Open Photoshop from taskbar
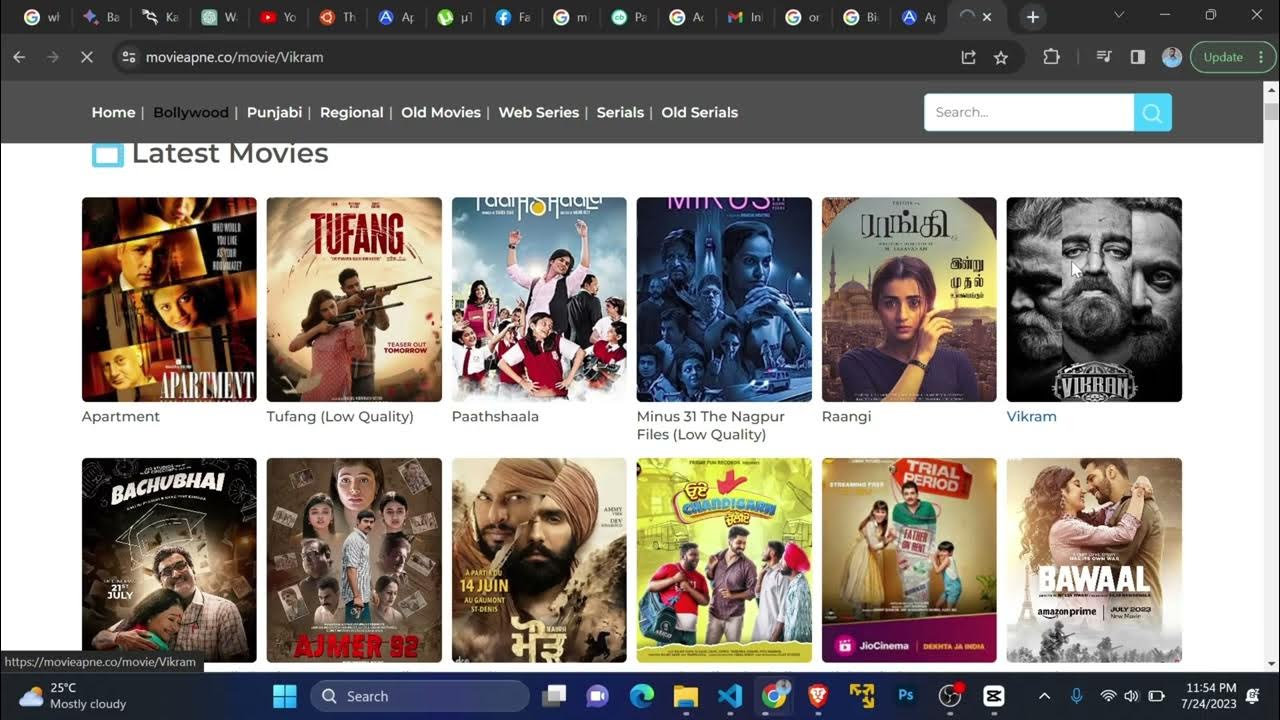The height and width of the screenshot is (720, 1280). 906,696
